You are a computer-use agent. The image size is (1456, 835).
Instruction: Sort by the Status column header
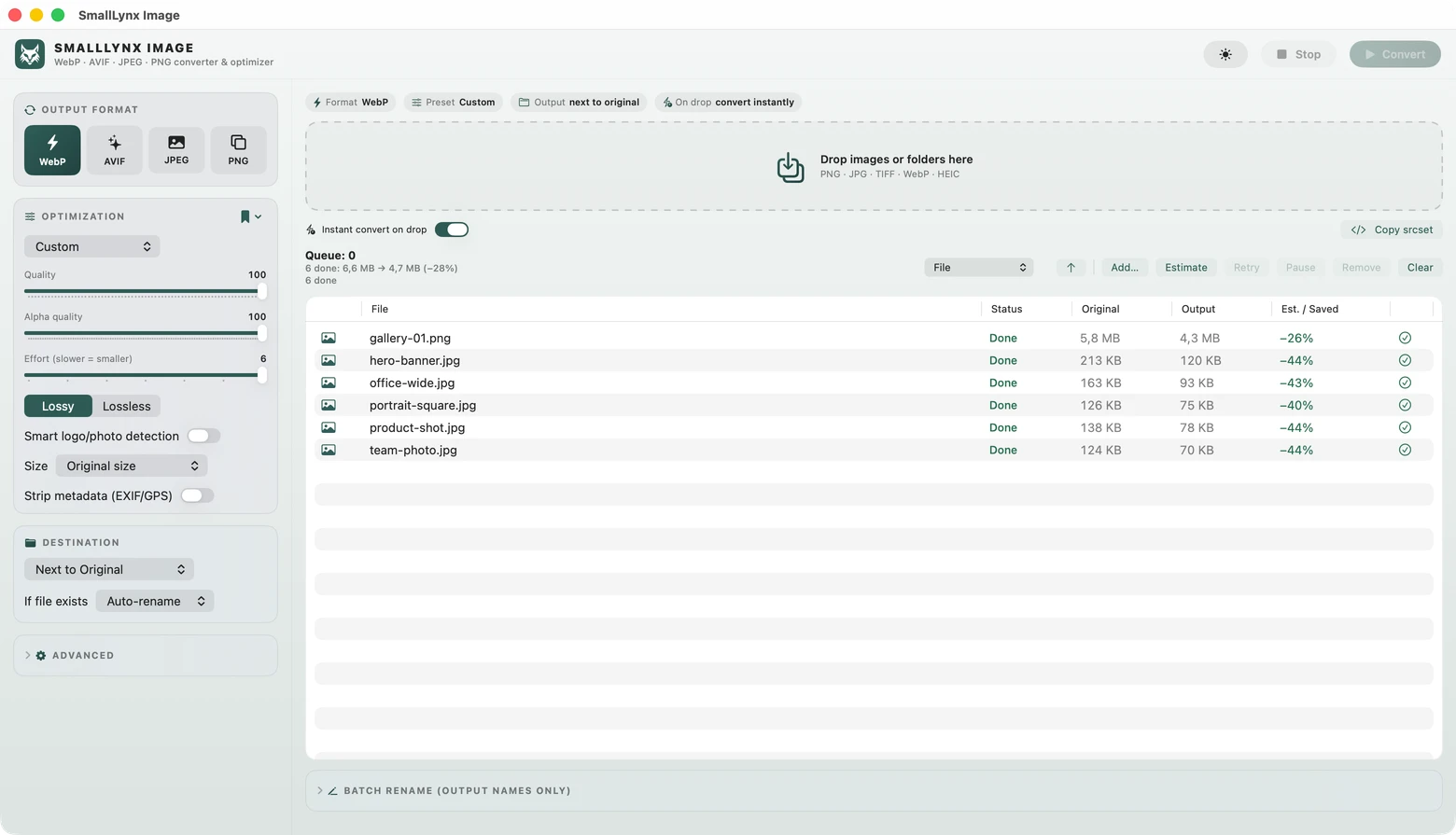click(x=1006, y=309)
